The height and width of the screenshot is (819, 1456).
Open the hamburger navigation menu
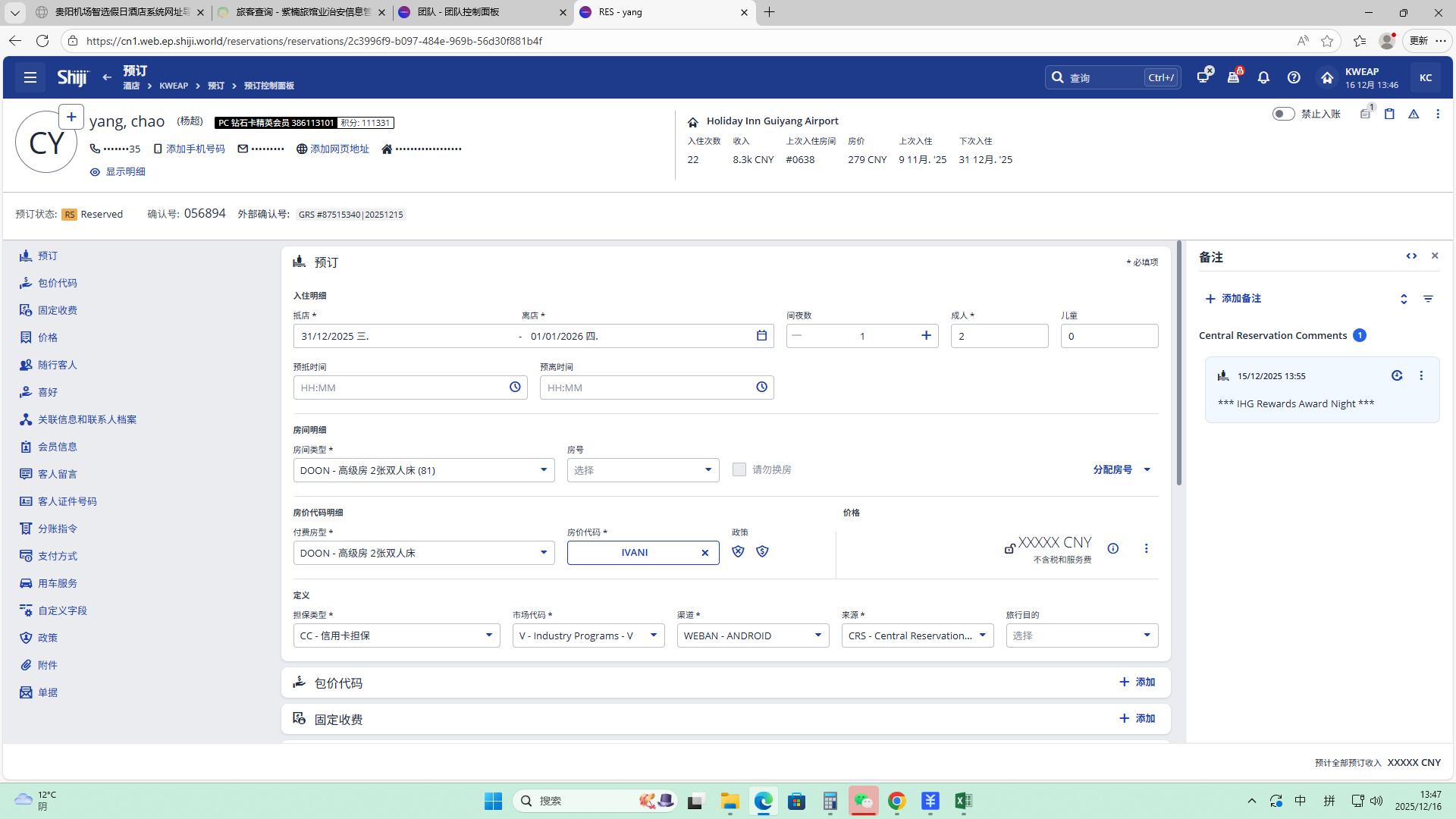point(30,77)
